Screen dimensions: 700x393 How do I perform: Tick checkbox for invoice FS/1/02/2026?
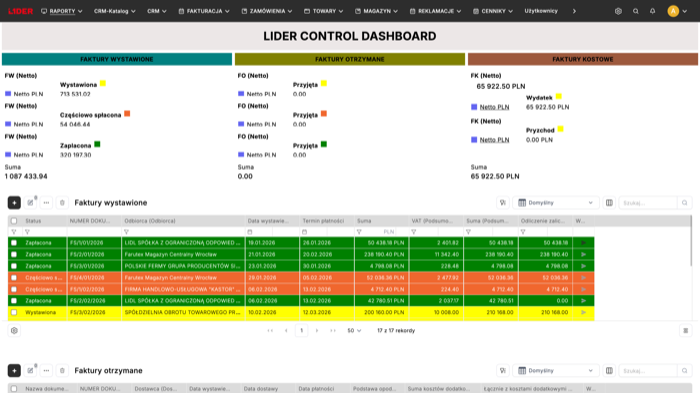tap(14, 289)
